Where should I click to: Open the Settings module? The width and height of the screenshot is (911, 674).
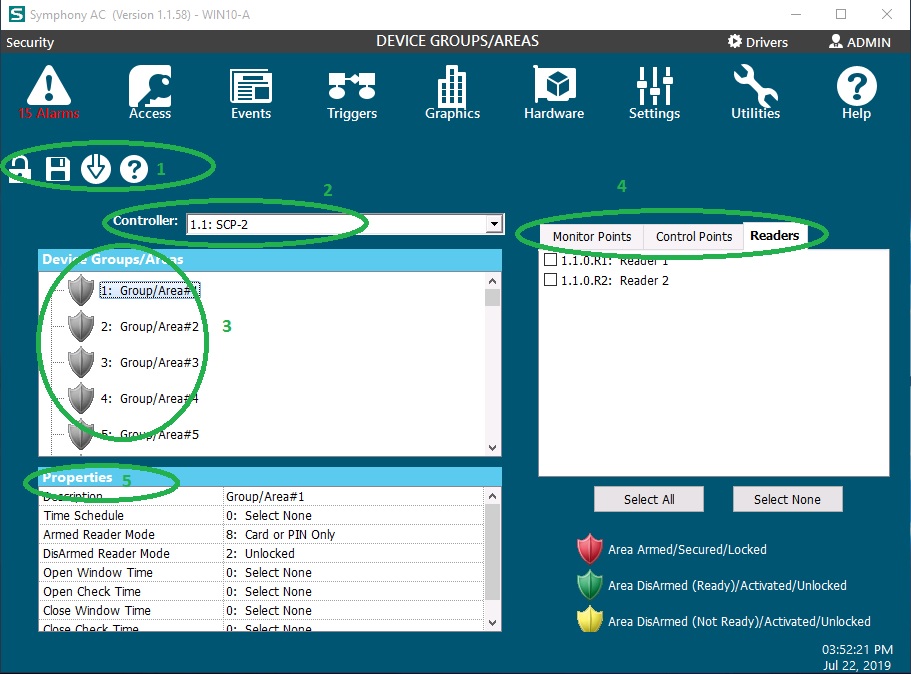654,92
